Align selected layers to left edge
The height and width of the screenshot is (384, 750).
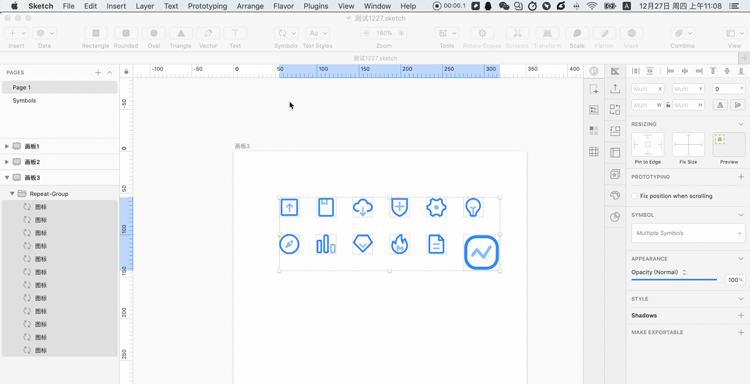point(670,71)
